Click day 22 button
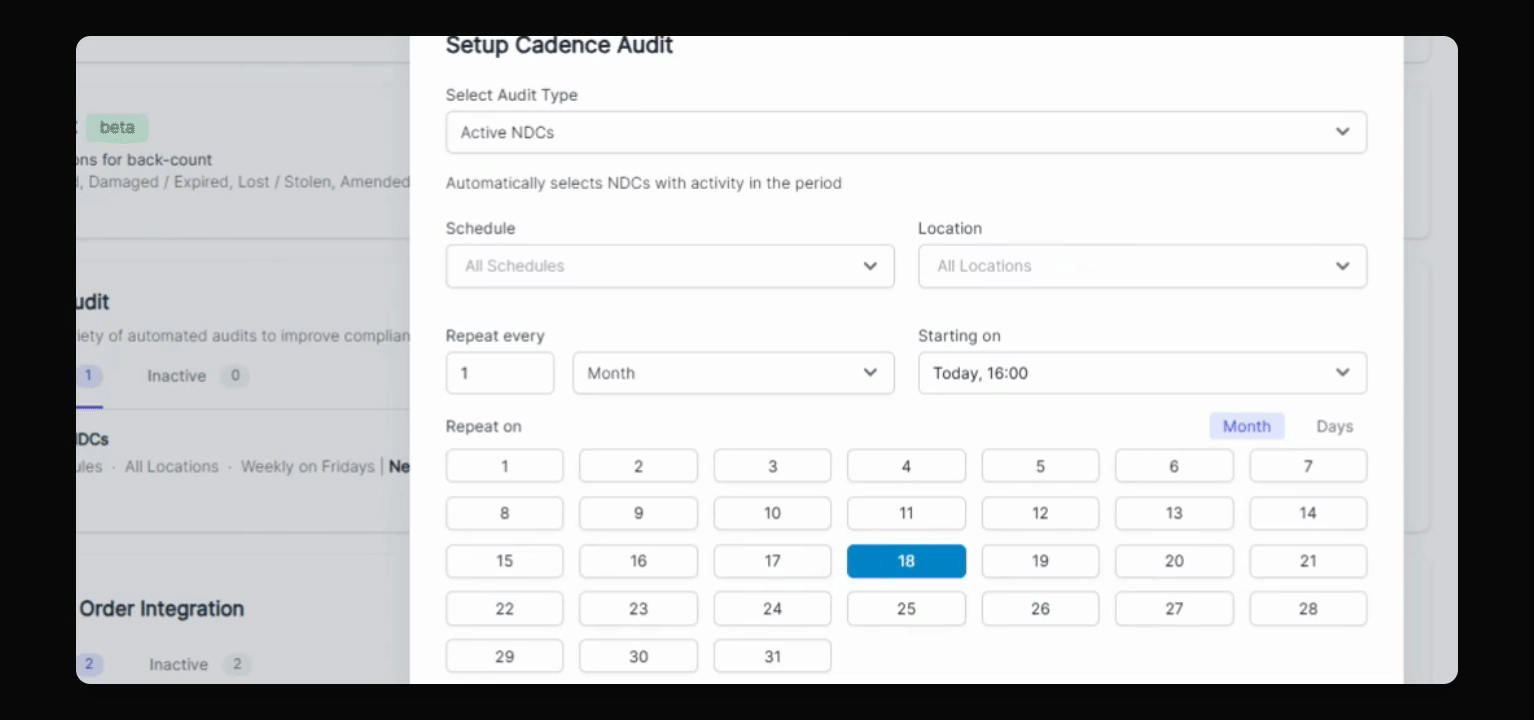This screenshot has height=720, width=1534. (504, 608)
